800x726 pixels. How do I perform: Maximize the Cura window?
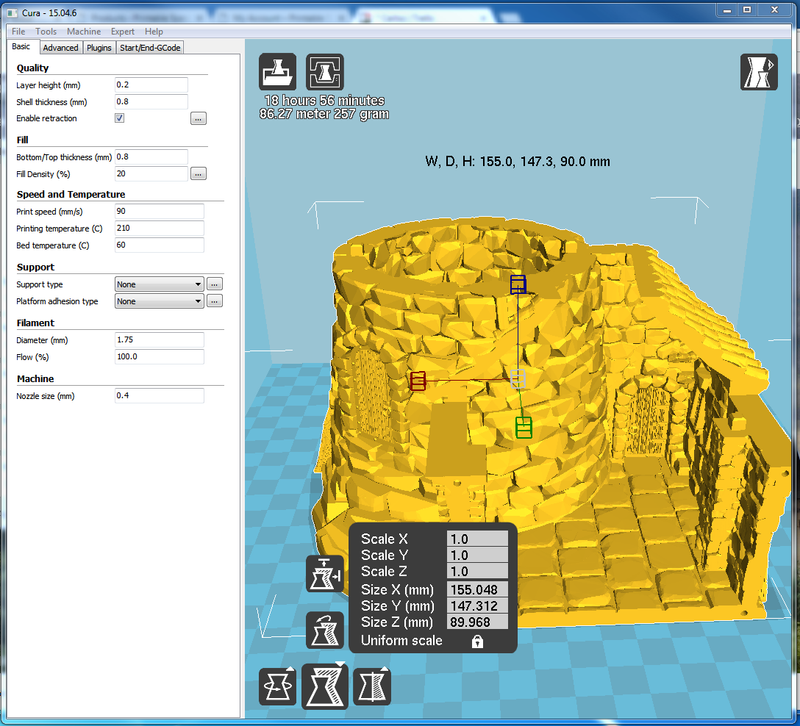747,10
